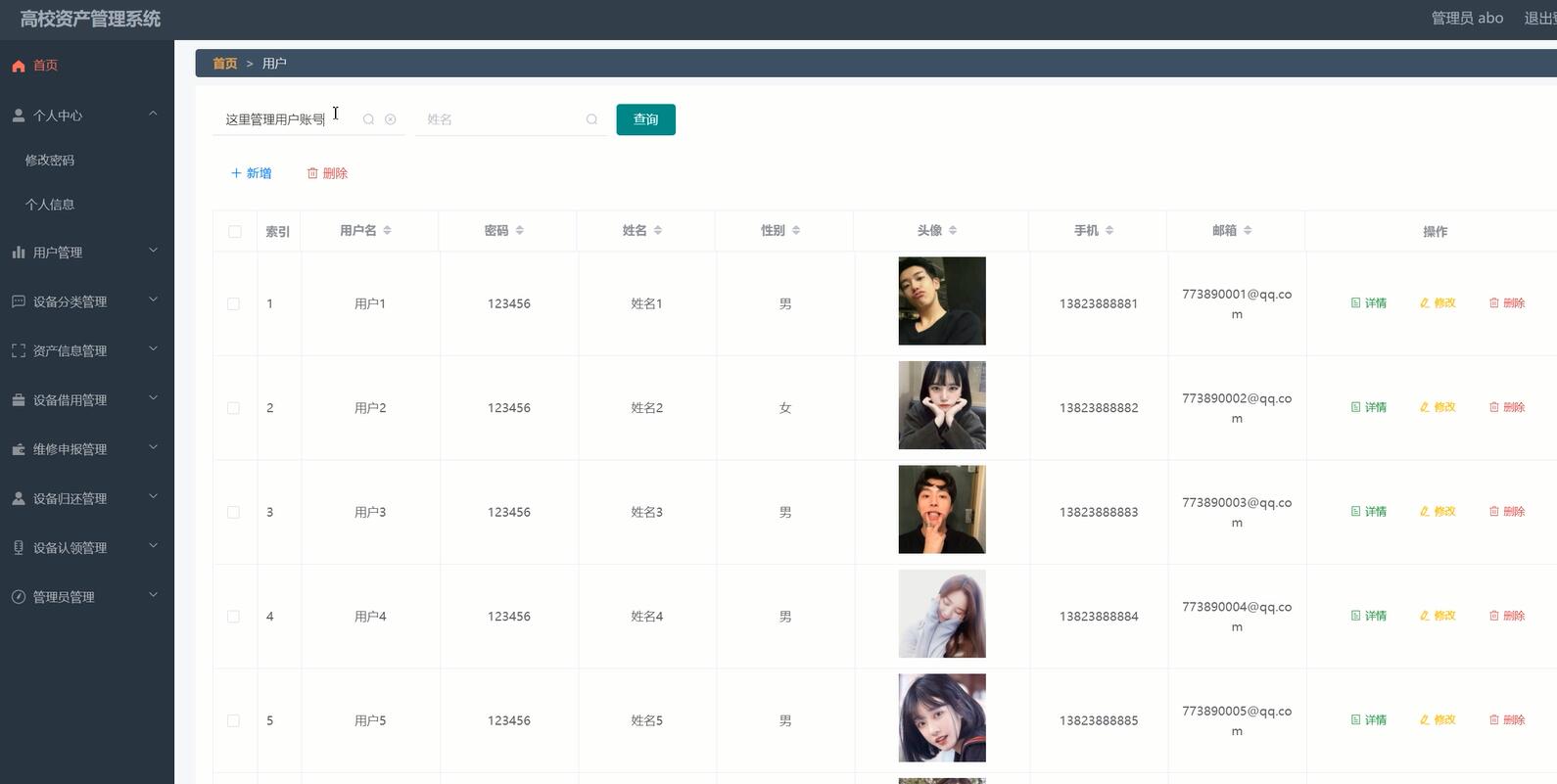The height and width of the screenshot is (784, 1557).
Task: Expand 设备分类管理 menu chevron
Action: 153,300
